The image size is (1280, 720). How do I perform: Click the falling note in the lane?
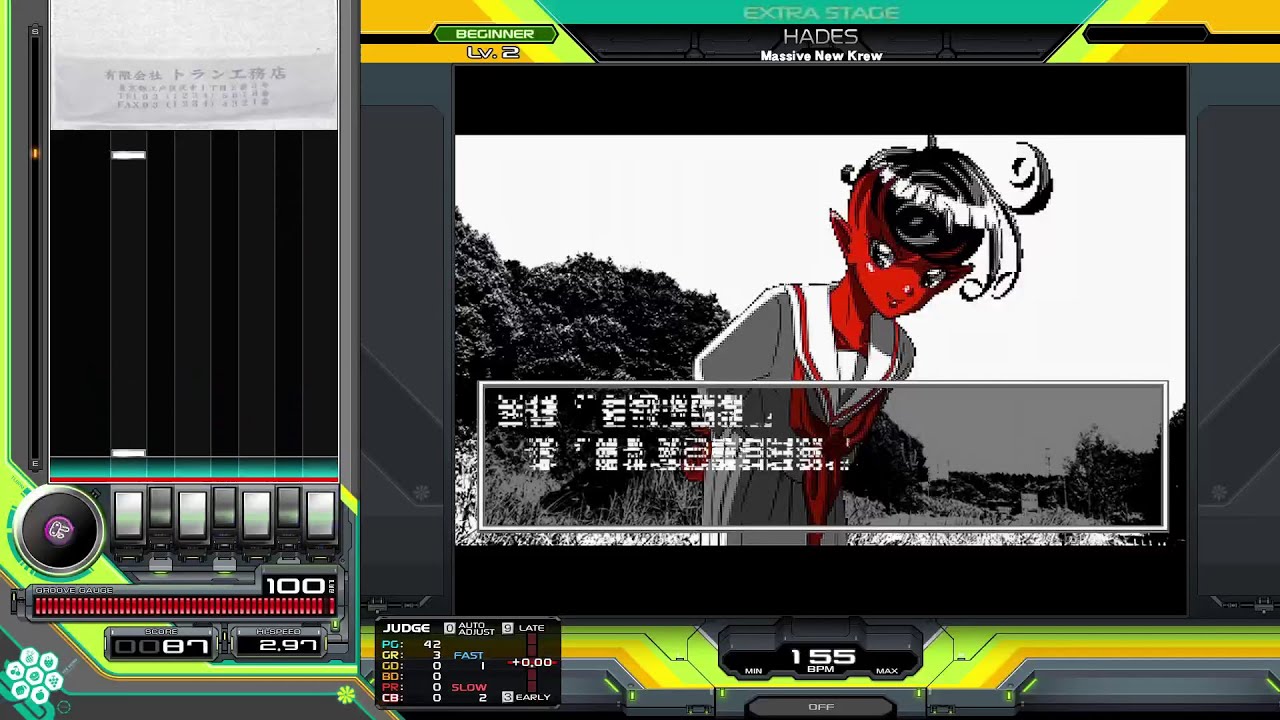(129, 155)
